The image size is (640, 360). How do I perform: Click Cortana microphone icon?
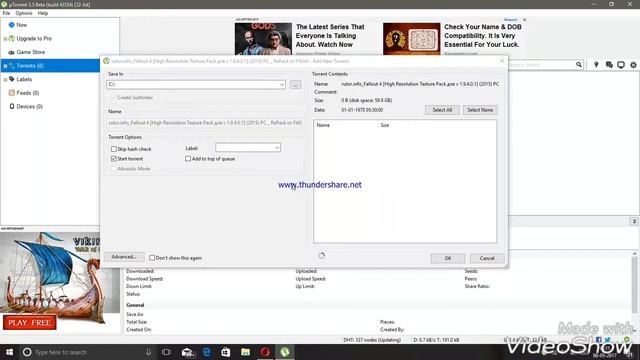pyautogui.click(x=148, y=352)
